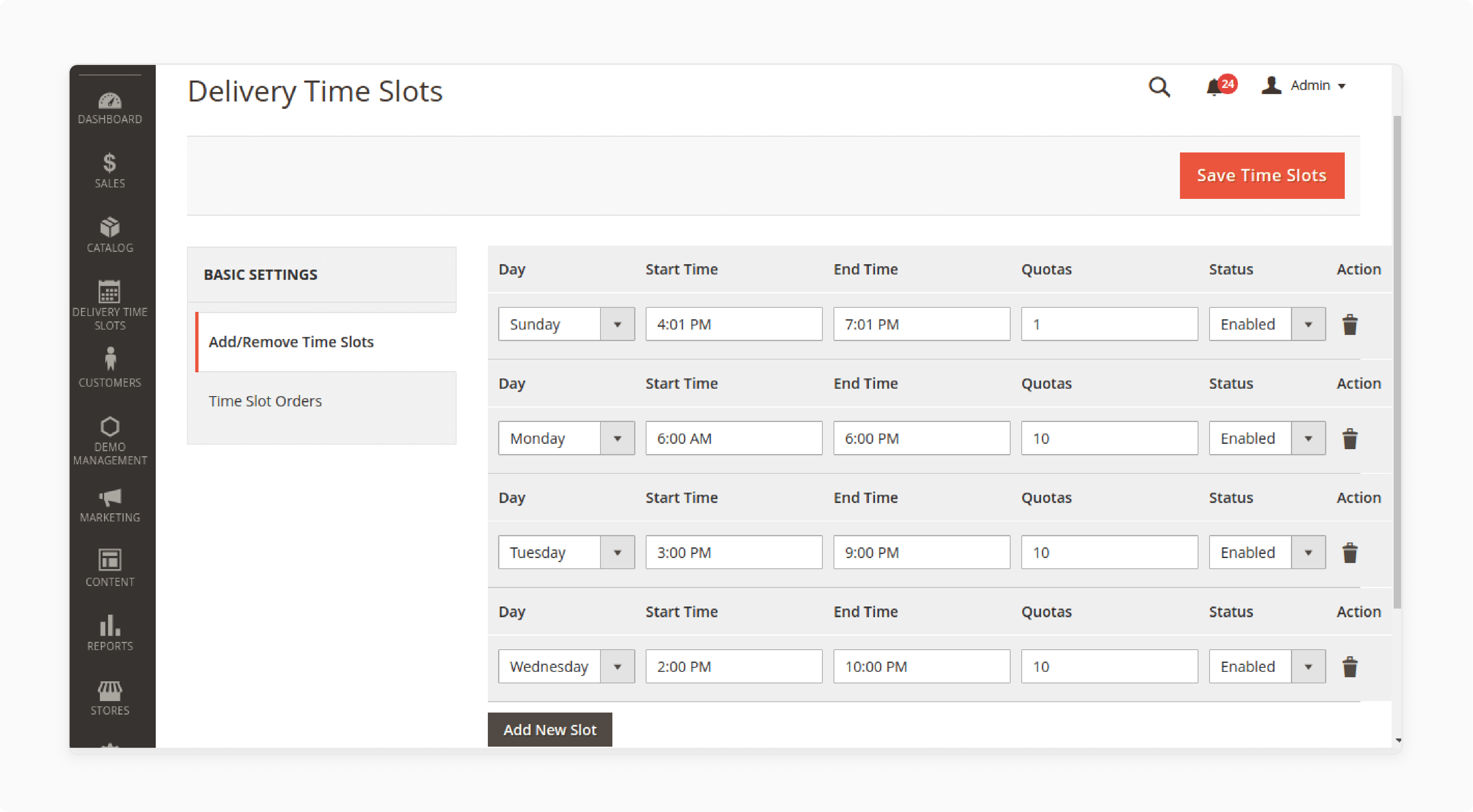1473x812 pixels.
Task: Open the Sales dollar icon
Action: pyautogui.click(x=109, y=163)
